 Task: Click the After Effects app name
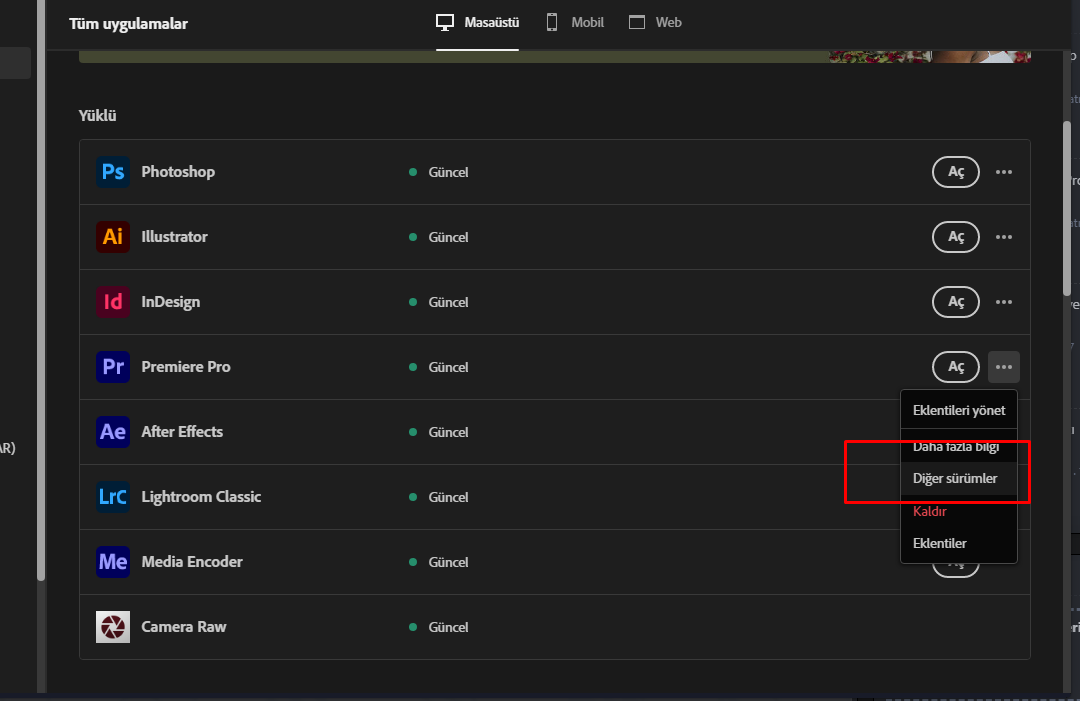(x=183, y=432)
